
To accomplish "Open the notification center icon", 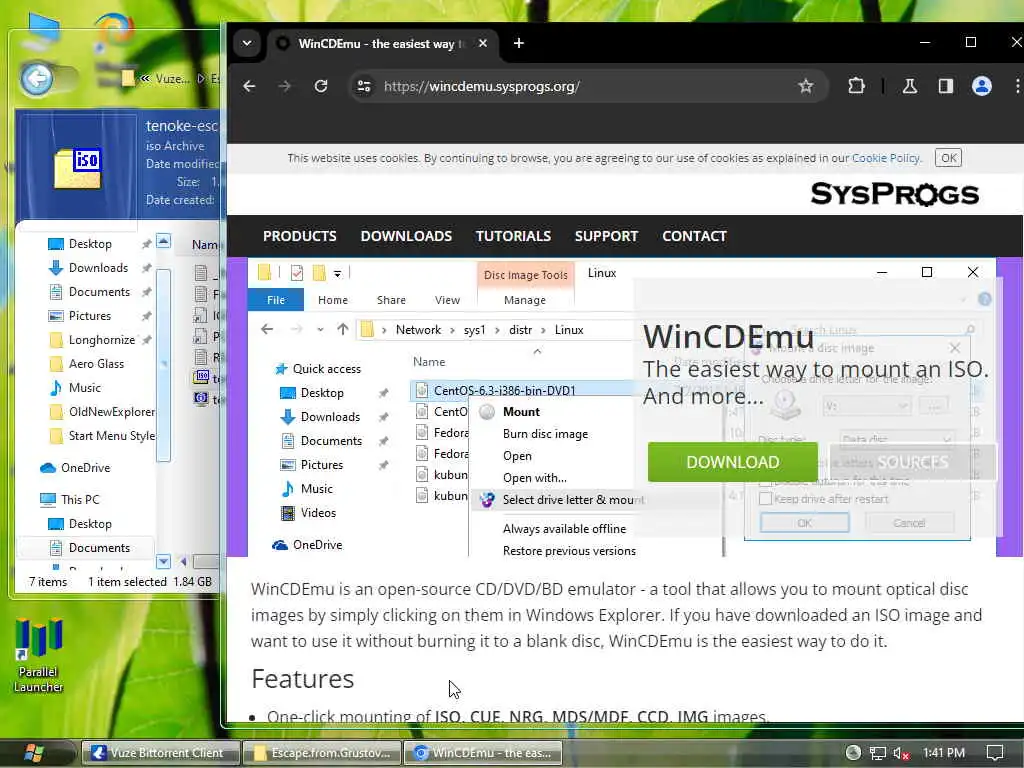I will [x=995, y=753].
